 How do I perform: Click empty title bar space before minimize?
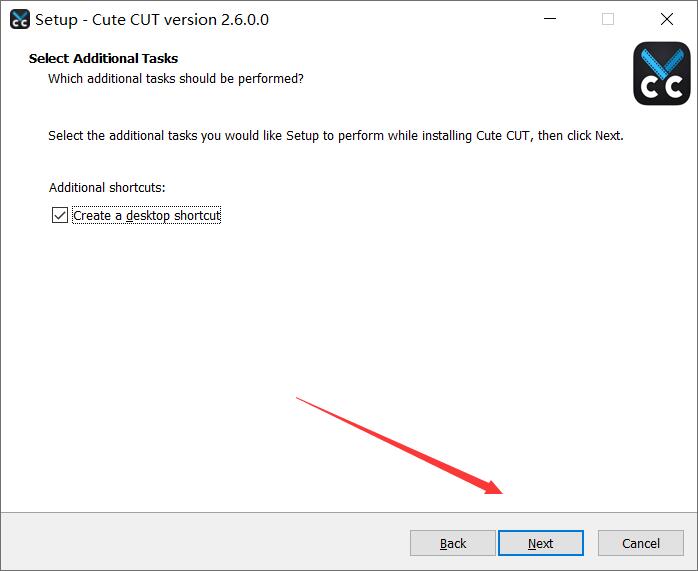(x=400, y=19)
